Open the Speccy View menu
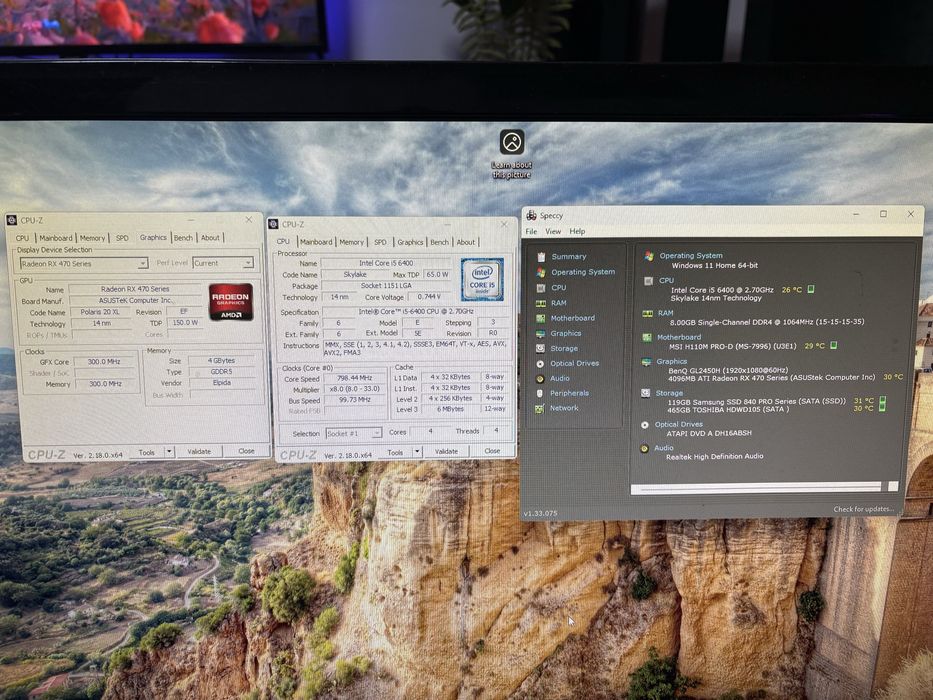 (553, 232)
